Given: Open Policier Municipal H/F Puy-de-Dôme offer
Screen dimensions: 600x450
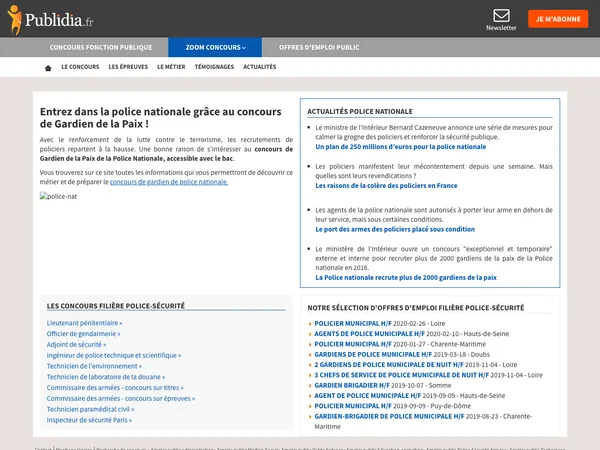Looking at the screenshot, I should 353,406.
